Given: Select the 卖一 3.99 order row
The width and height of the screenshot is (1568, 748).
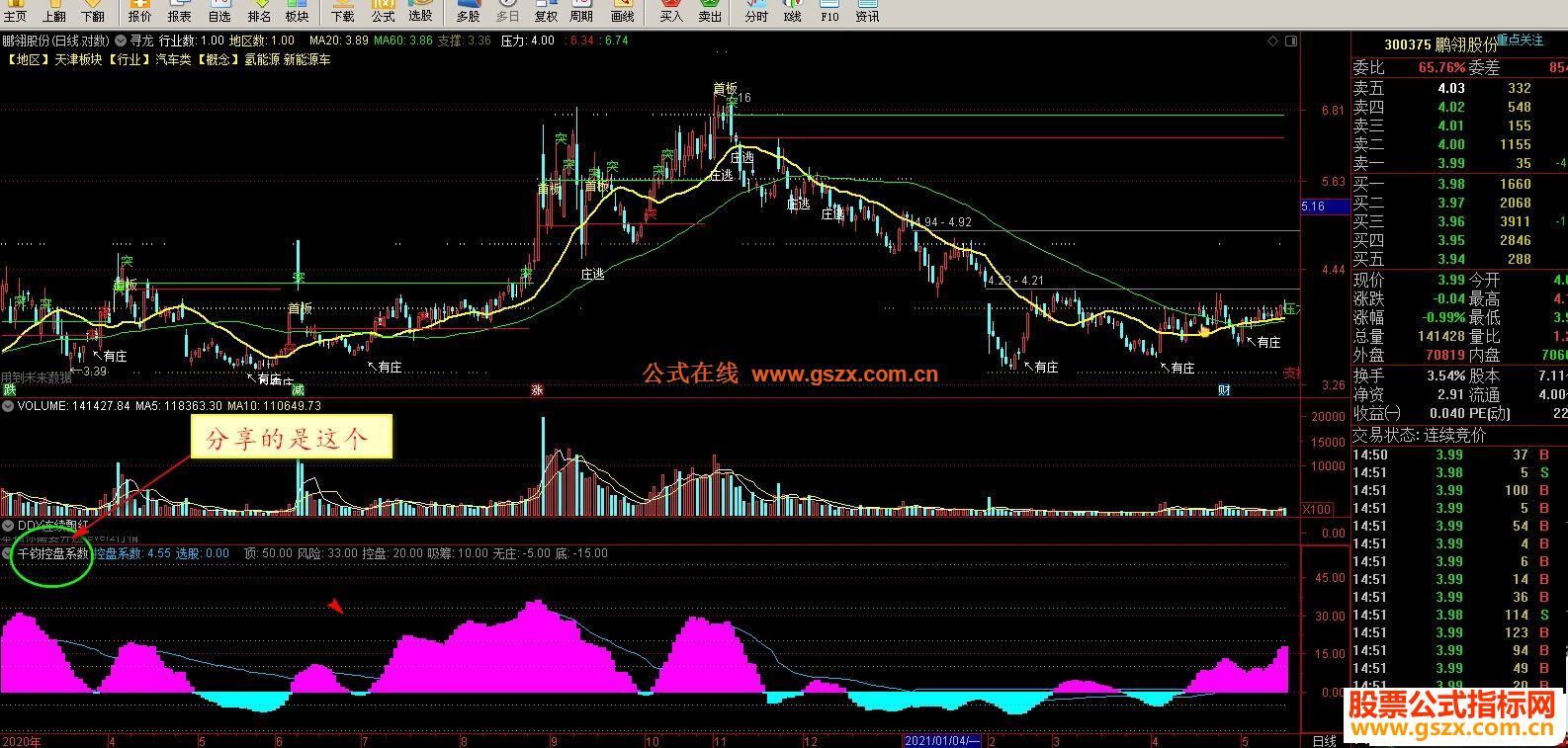Looking at the screenshot, I should coord(1459,163).
